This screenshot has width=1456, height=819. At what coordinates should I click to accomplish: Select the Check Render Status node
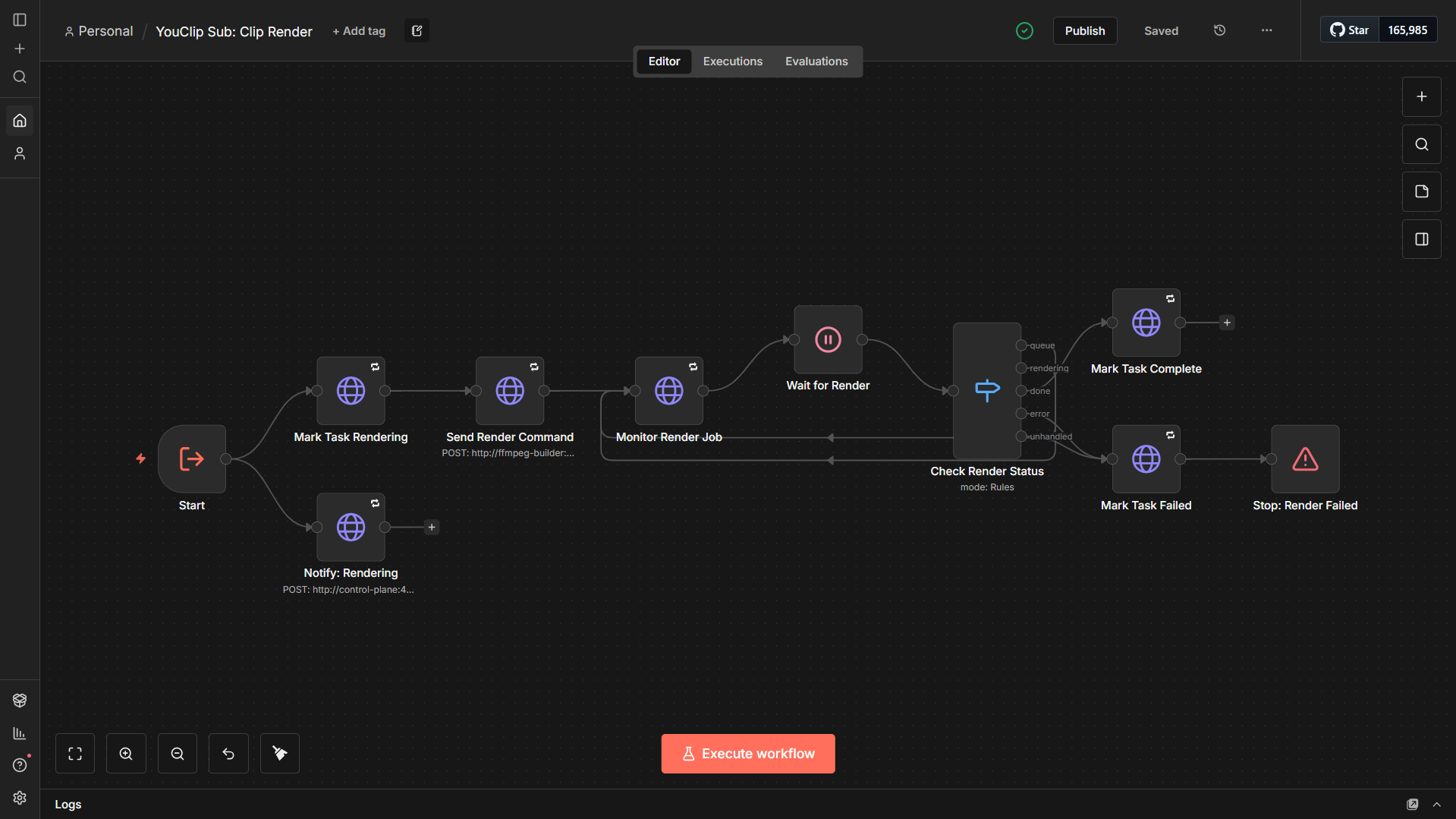(x=986, y=391)
